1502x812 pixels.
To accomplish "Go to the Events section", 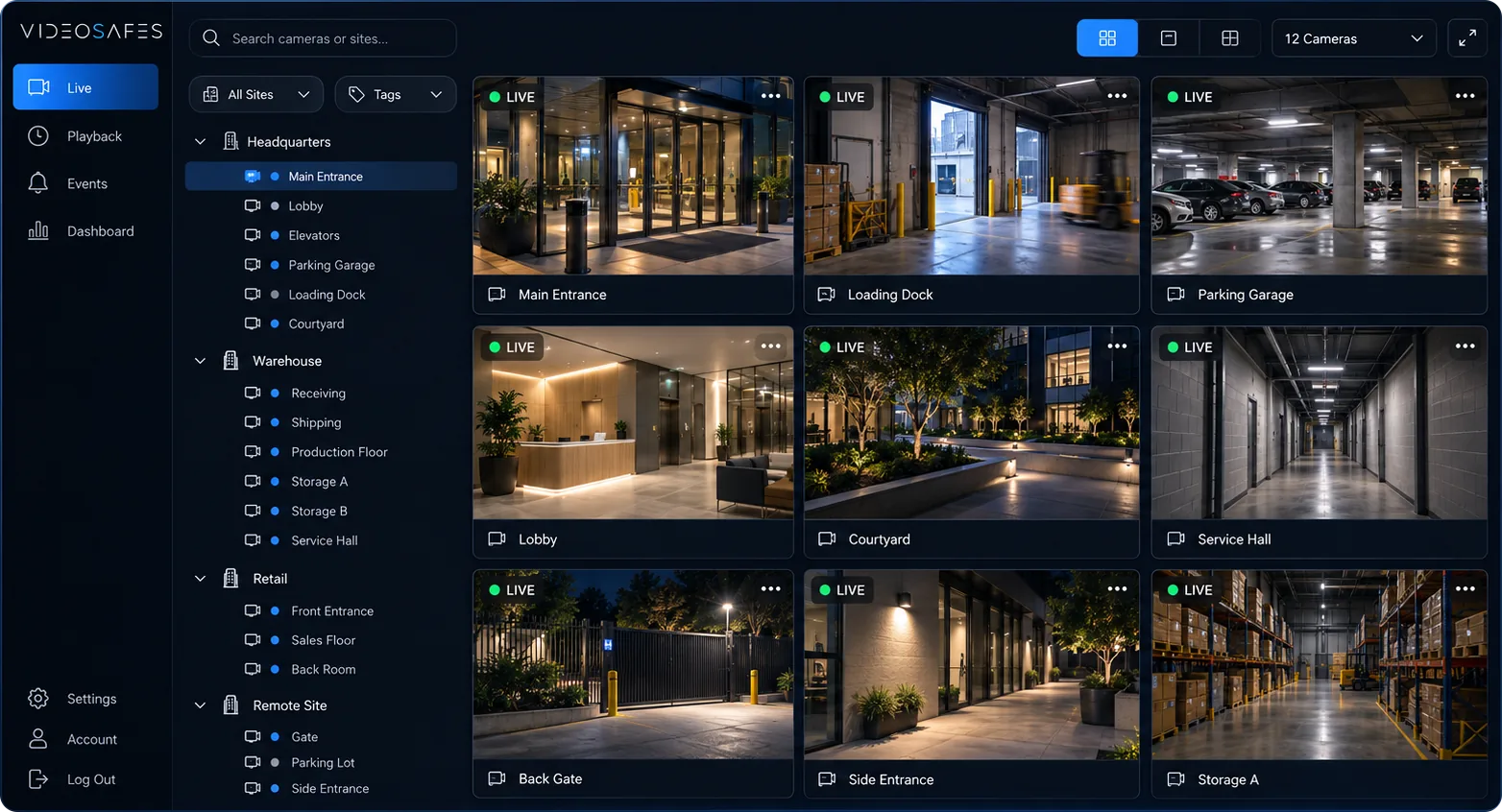I will 85,183.
